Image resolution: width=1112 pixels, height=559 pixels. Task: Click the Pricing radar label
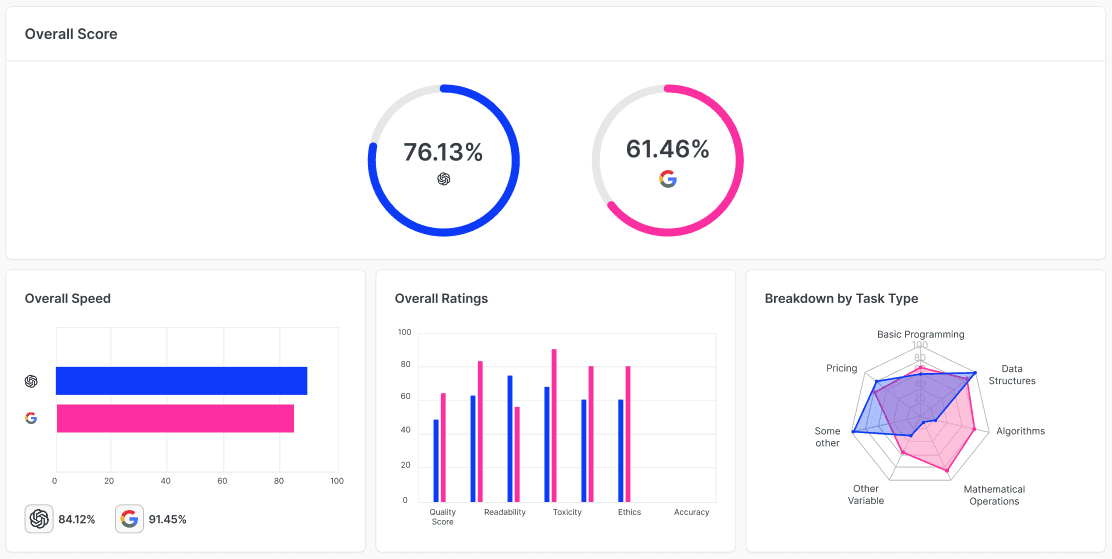point(842,368)
